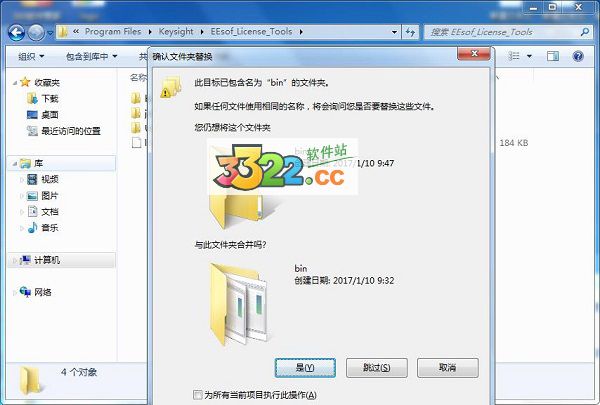Select 文档 library
The width and height of the screenshot is (600, 405).
50,212
